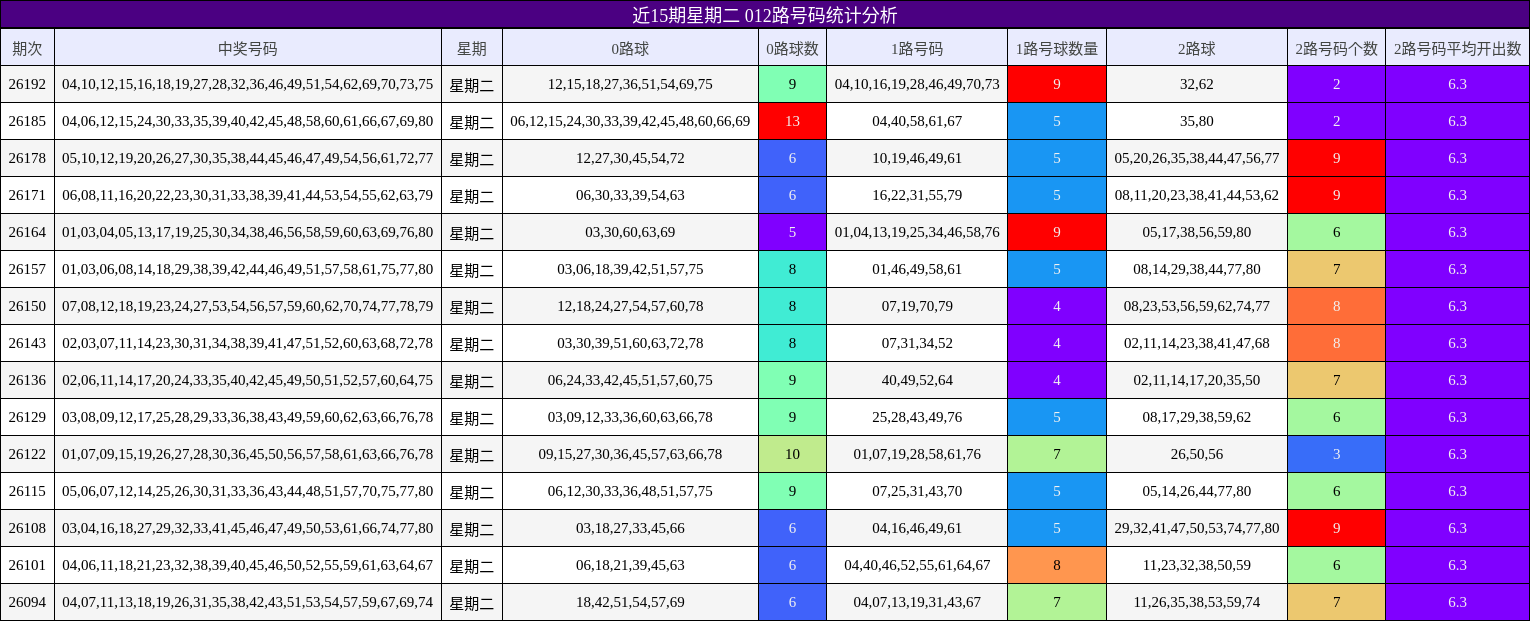Select 2路球 cell 05,17,38,56,59,80

coord(1197,232)
